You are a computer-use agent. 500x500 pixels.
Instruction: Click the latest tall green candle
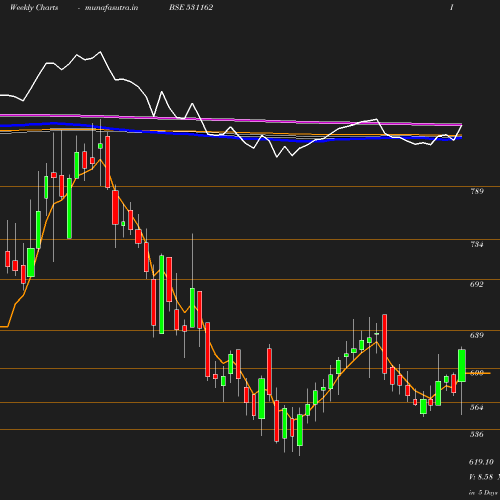click(x=462, y=365)
